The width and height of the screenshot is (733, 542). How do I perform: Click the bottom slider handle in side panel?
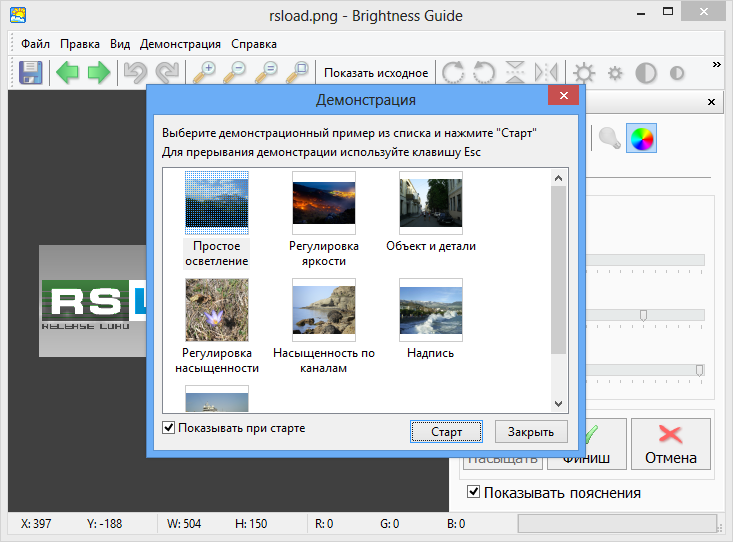[699, 370]
